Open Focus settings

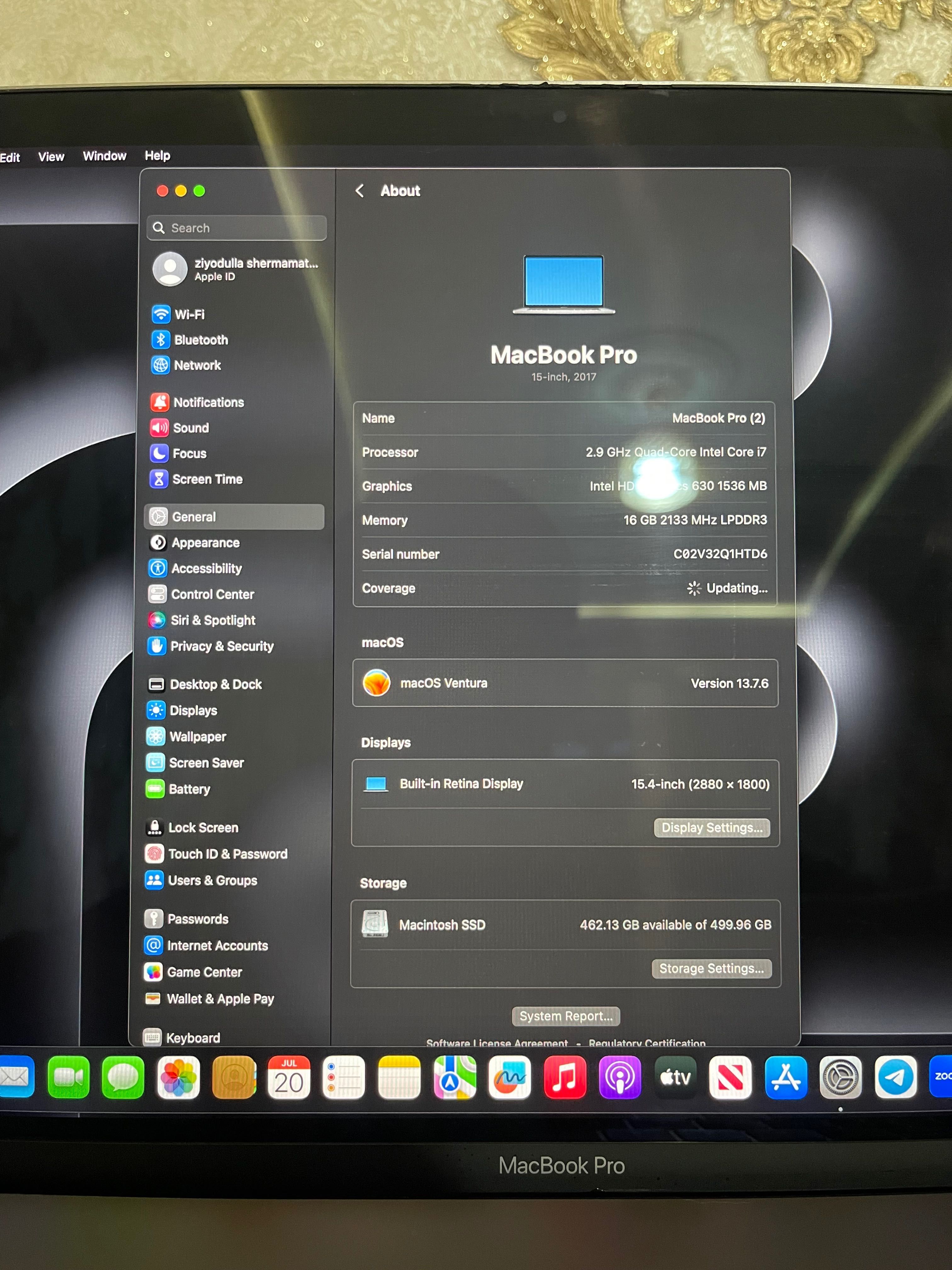coord(178,454)
